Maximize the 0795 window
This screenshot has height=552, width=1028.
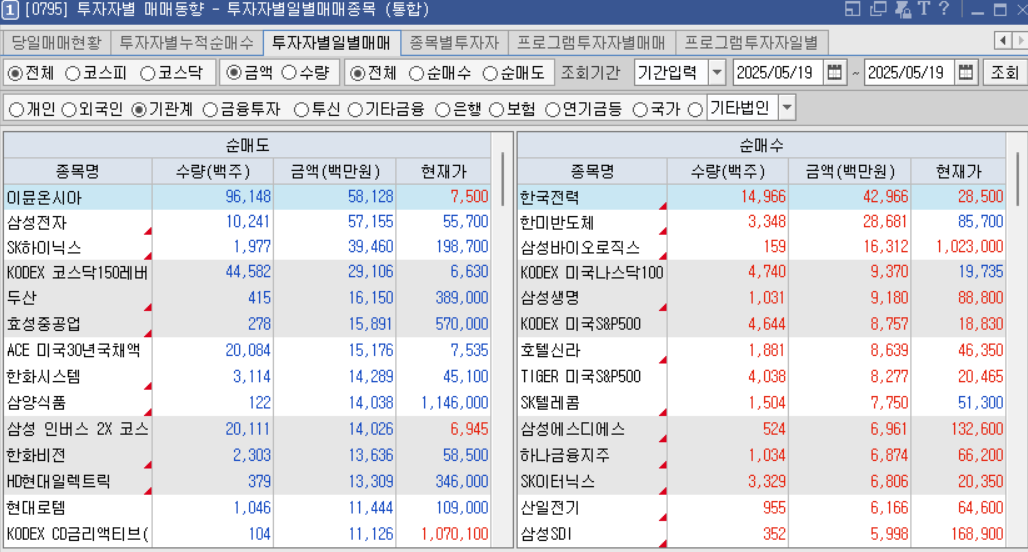click(x=1000, y=10)
